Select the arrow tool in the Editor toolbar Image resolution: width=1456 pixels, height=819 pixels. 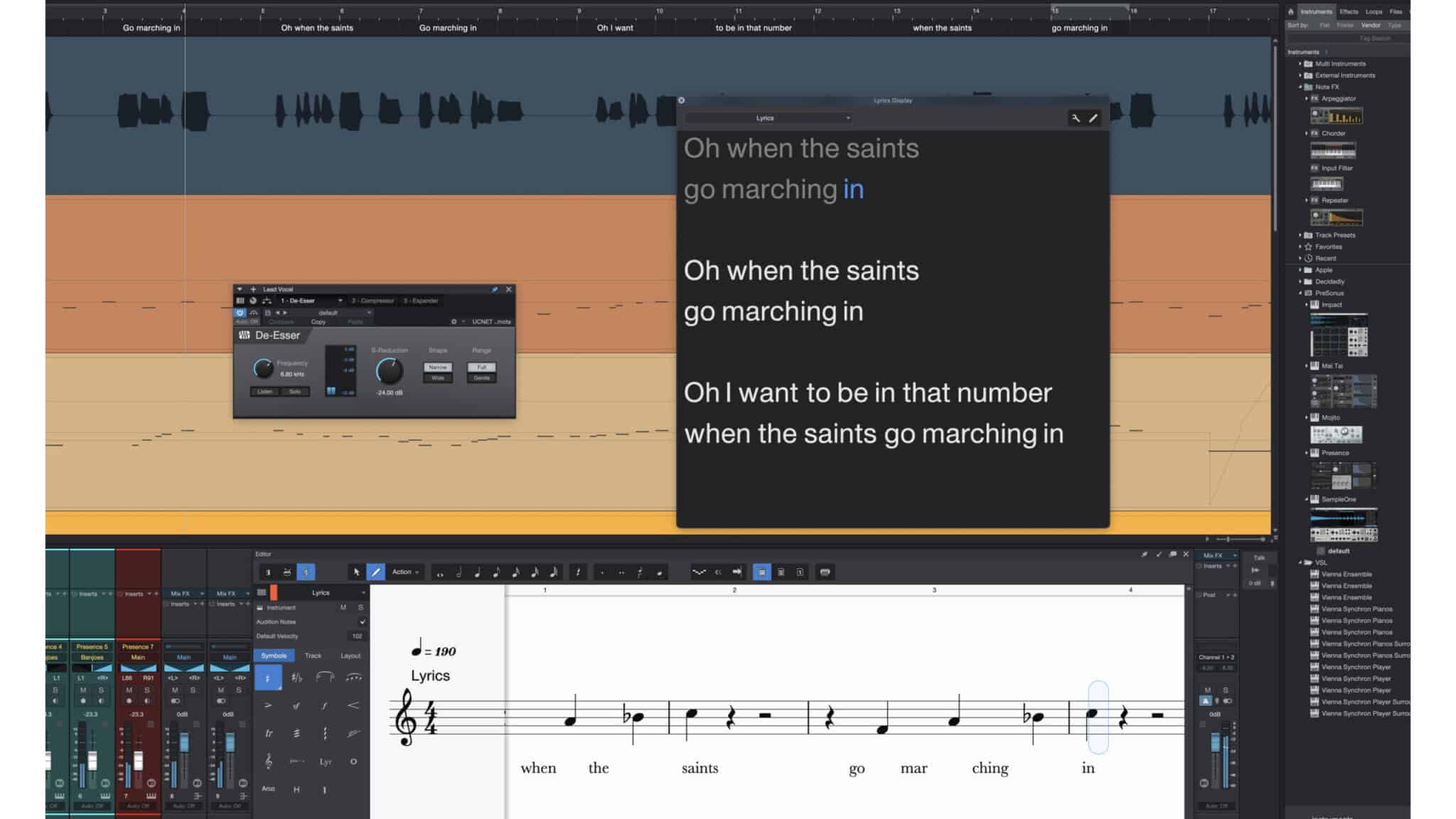tap(358, 572)
